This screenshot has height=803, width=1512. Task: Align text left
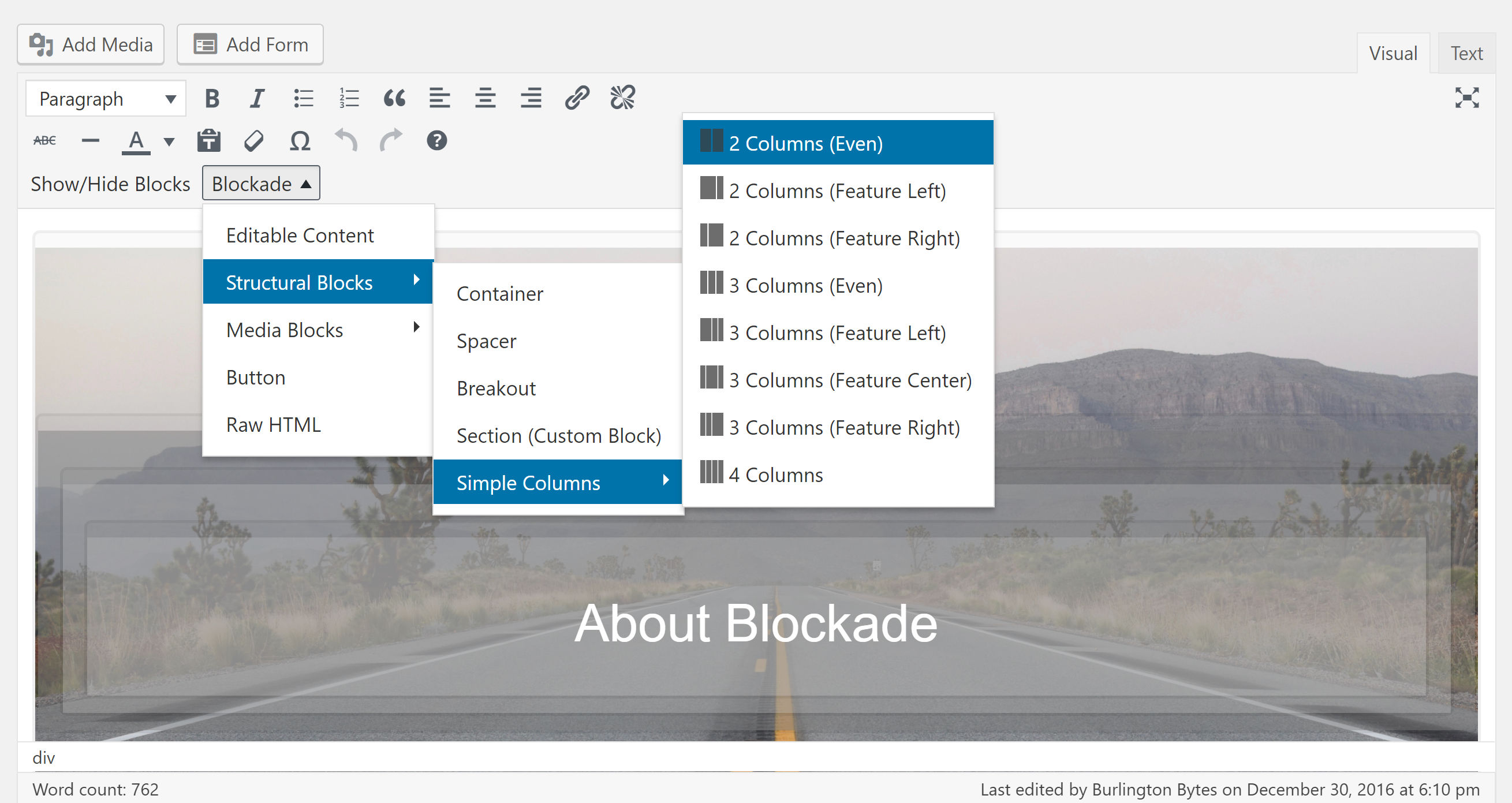point(440,98)
